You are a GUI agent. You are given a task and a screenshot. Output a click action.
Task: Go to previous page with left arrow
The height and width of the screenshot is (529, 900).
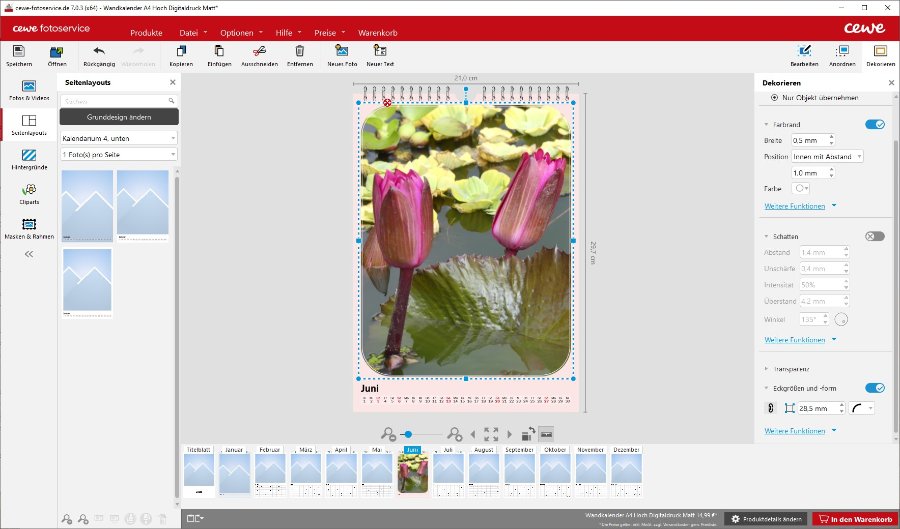[x=473, y=434]
